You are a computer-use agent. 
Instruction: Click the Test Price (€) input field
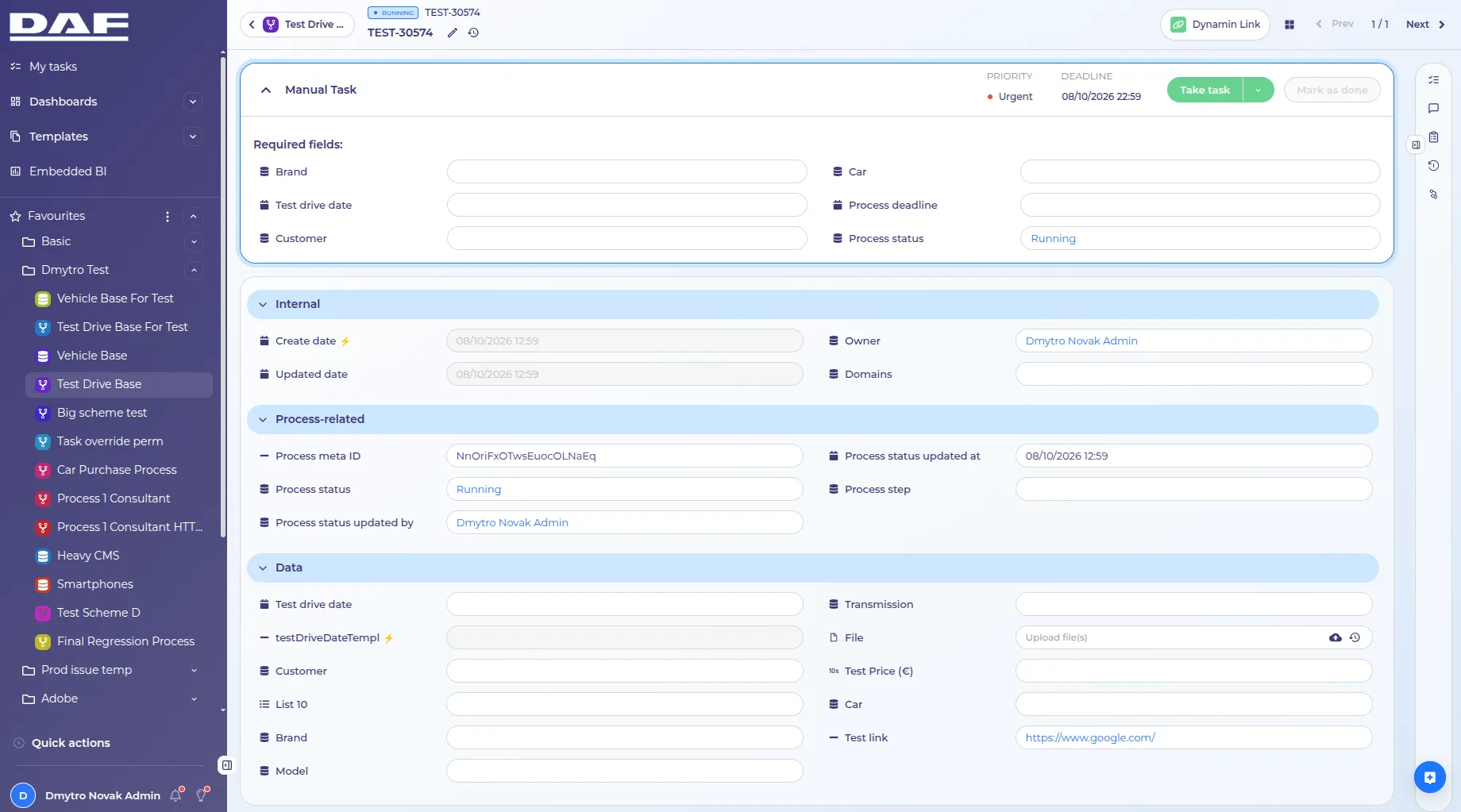[x=1193, y=671]
